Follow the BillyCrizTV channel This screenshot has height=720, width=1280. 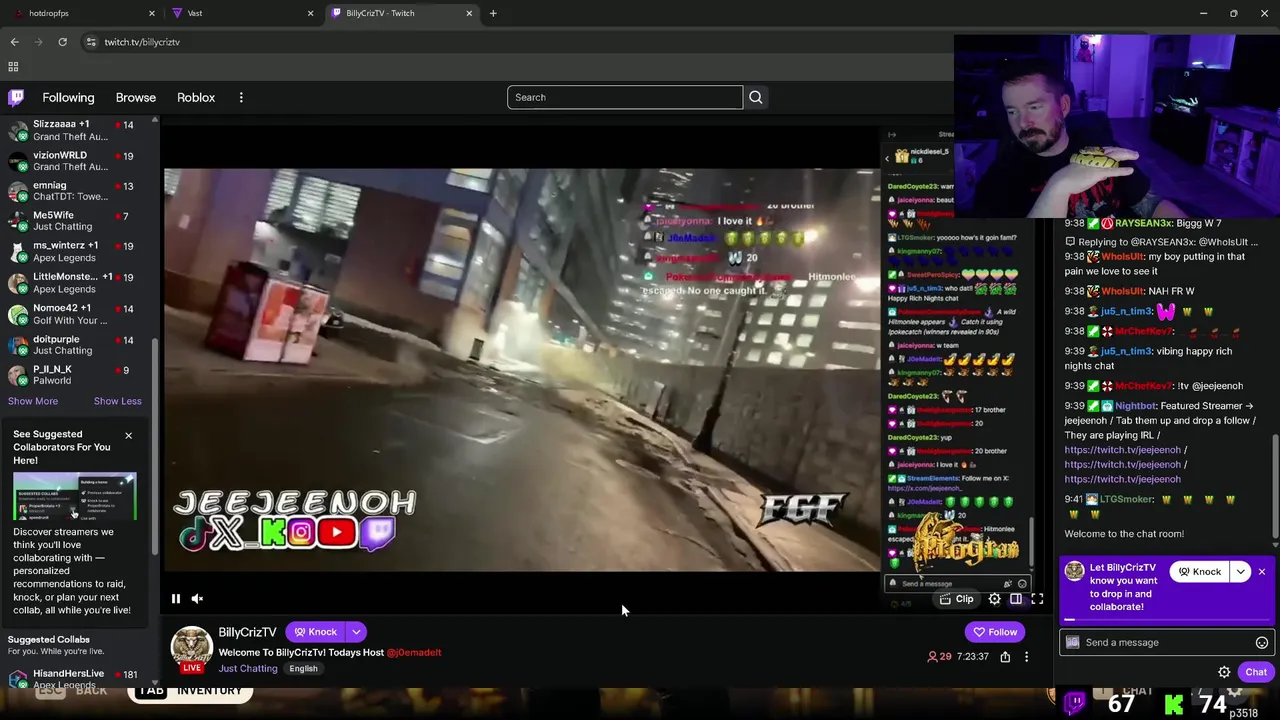click(995, 632)
